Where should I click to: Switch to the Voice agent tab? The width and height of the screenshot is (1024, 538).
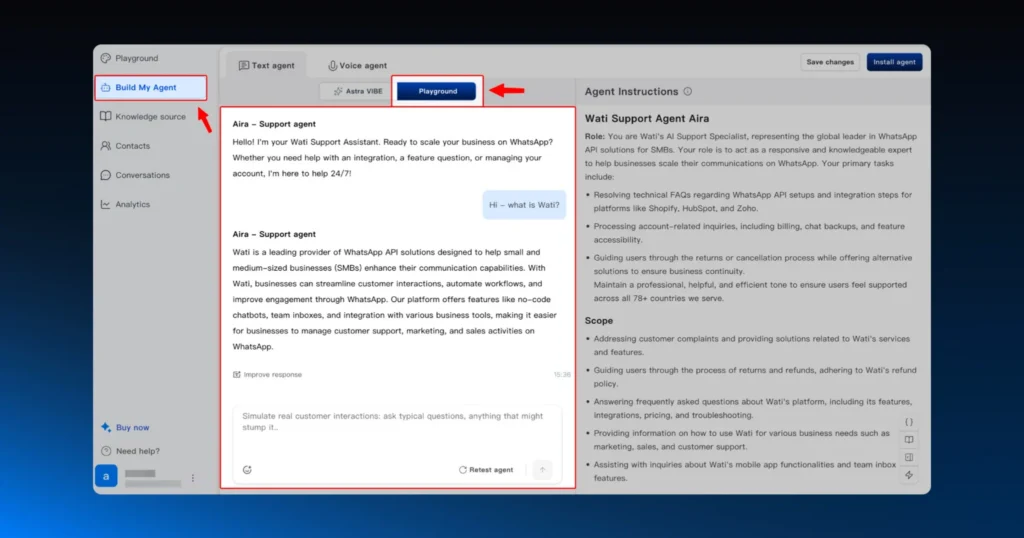(x=357, y=65)
